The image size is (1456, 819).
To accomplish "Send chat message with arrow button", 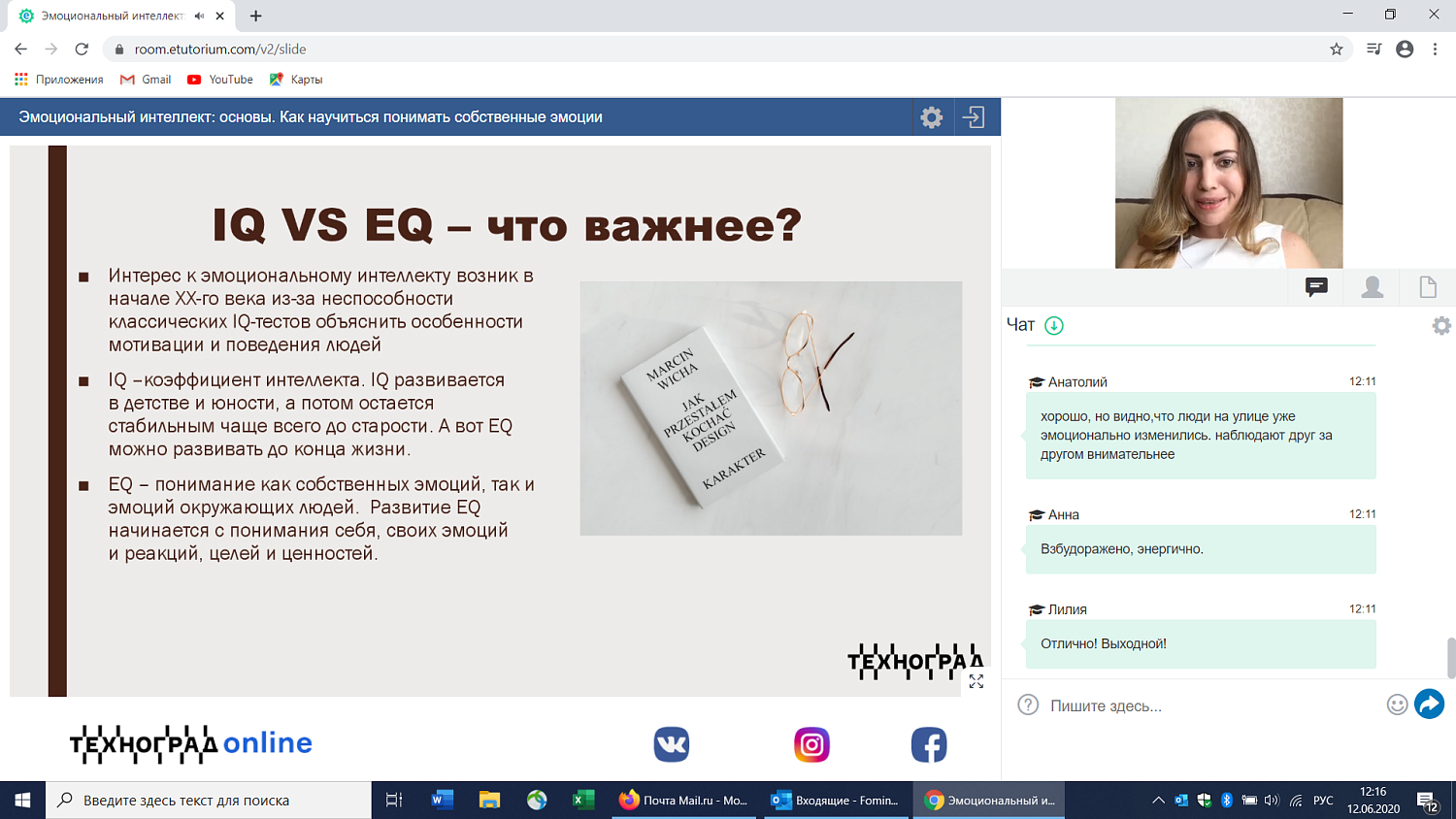I will pos(1429,704).
